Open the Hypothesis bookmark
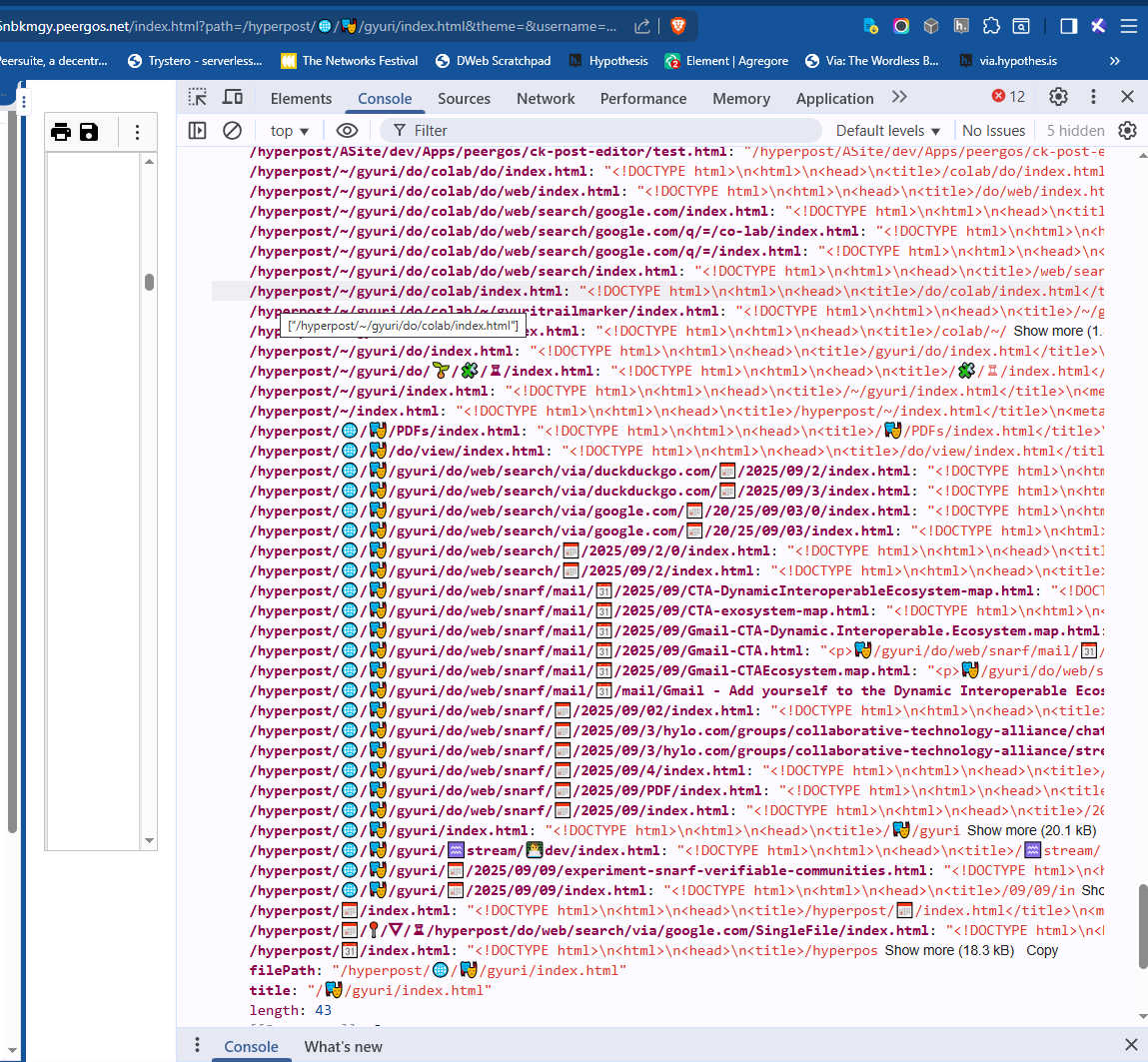The height and width of the screenshot is (1062, 1148). [x=608, y=61]
